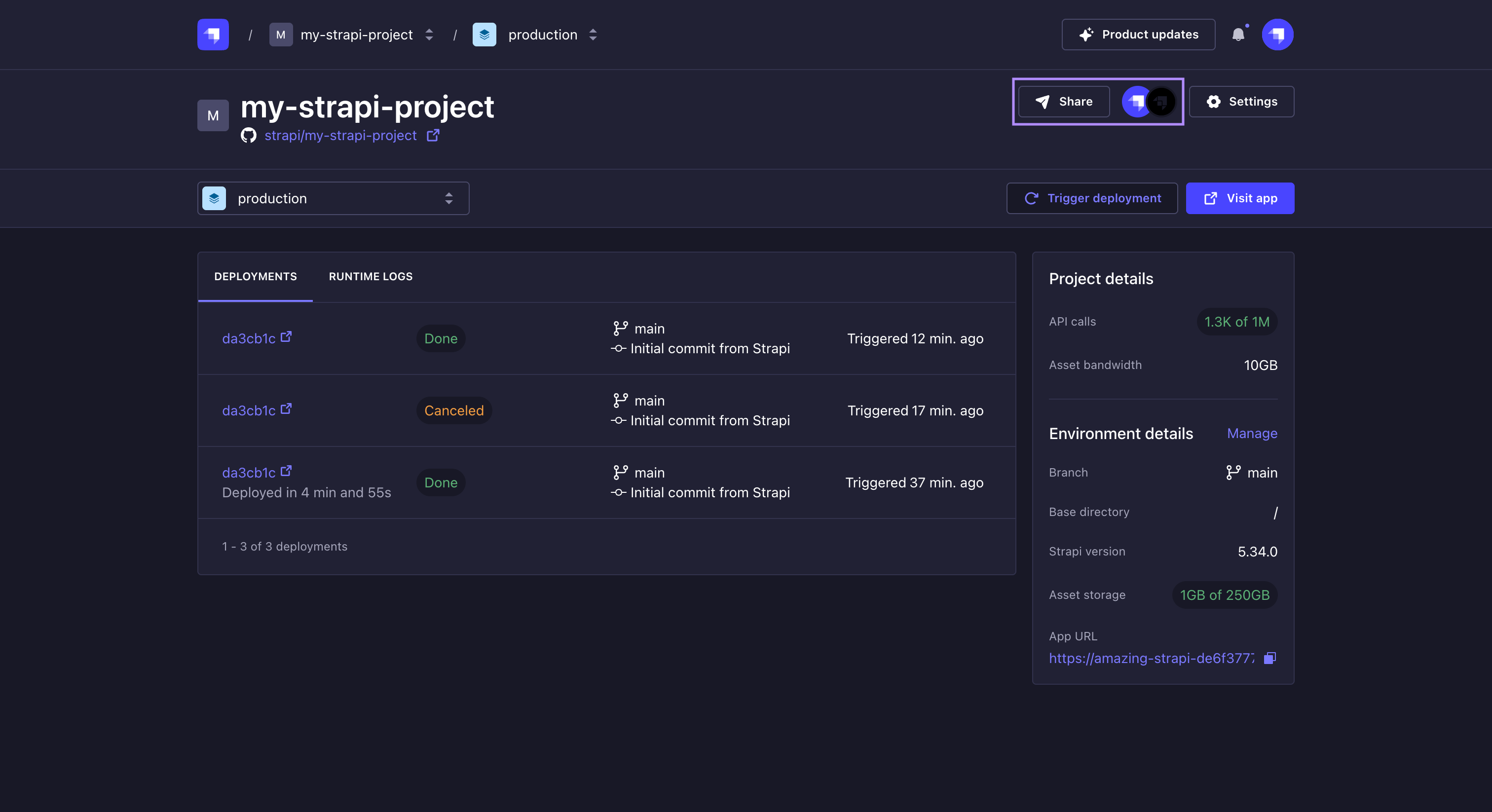
Task: Click the GitHub logo icon
Action: [x=249, y=136]
